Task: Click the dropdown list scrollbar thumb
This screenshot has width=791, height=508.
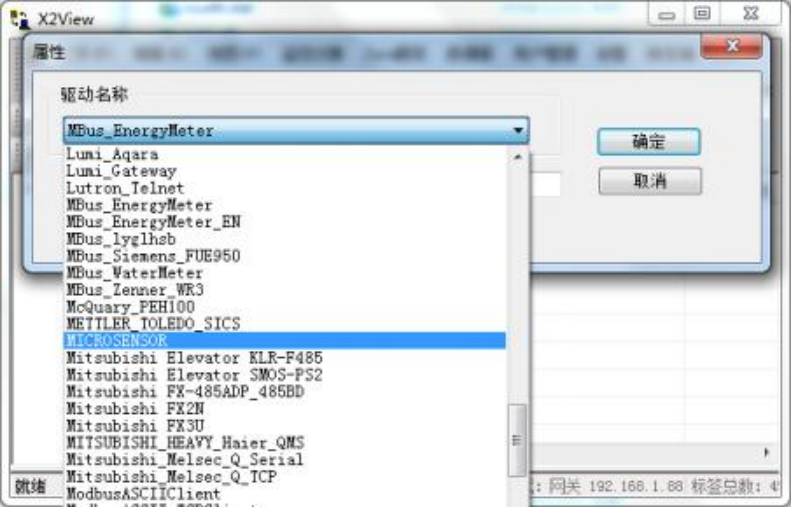Action: [x=517, y=440]
